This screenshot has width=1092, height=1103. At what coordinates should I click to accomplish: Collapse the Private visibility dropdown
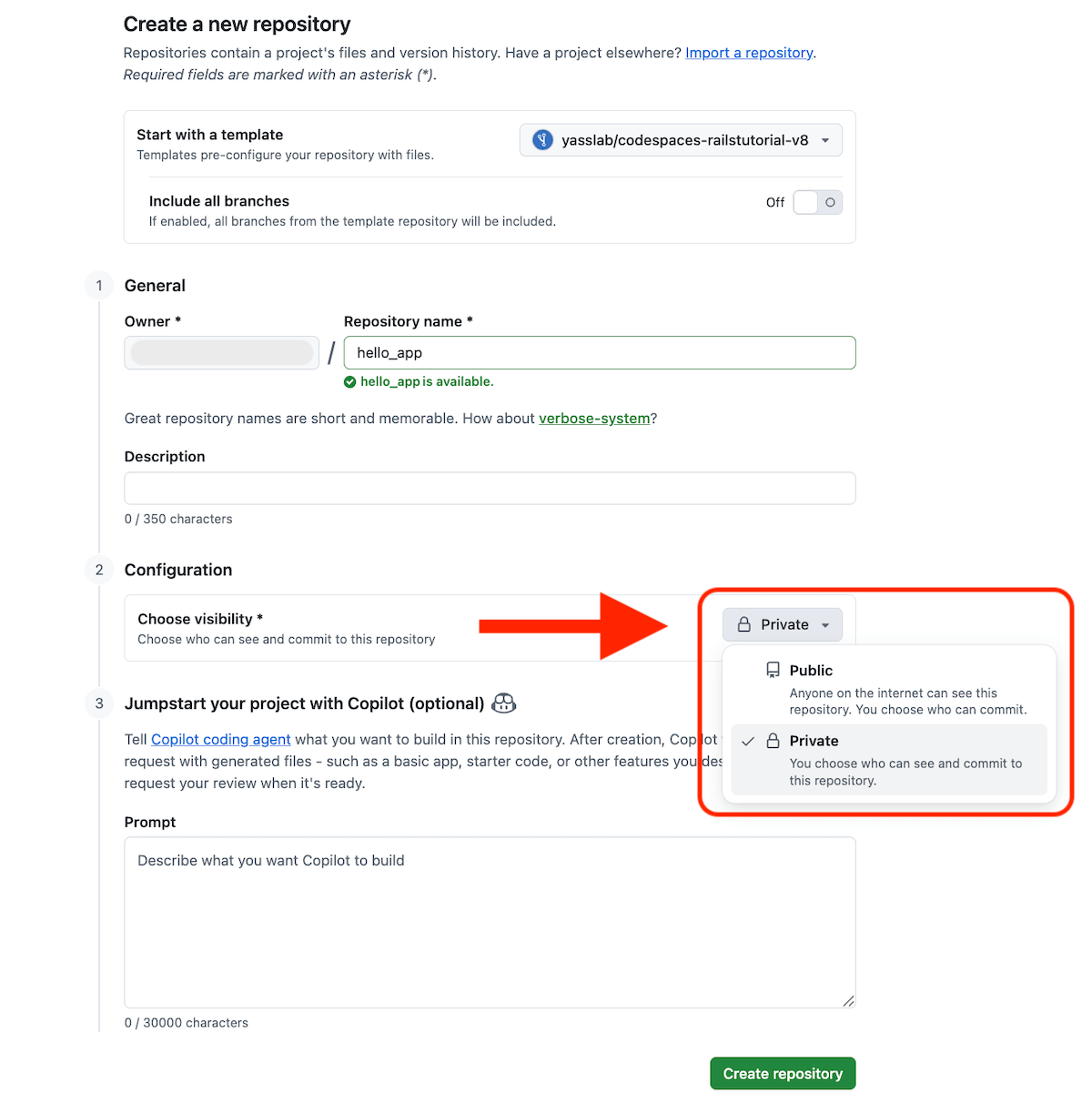[783, 624]
